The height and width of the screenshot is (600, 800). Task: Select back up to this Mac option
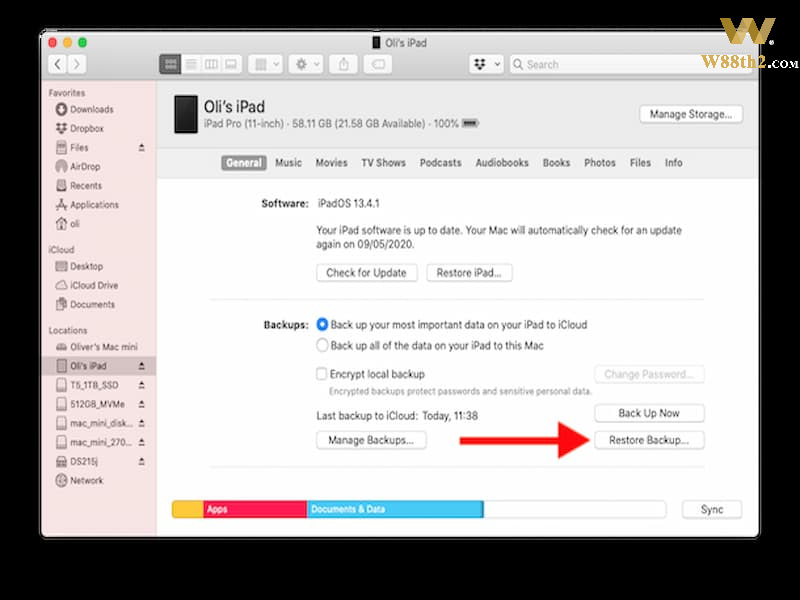pyautogui.click(x=322, y=345)
